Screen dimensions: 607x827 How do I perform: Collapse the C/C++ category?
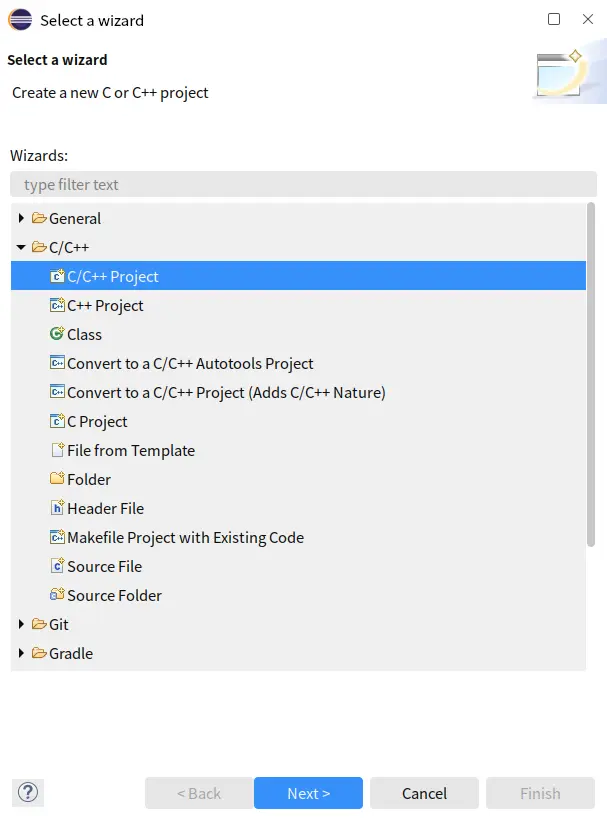[21, 248]
